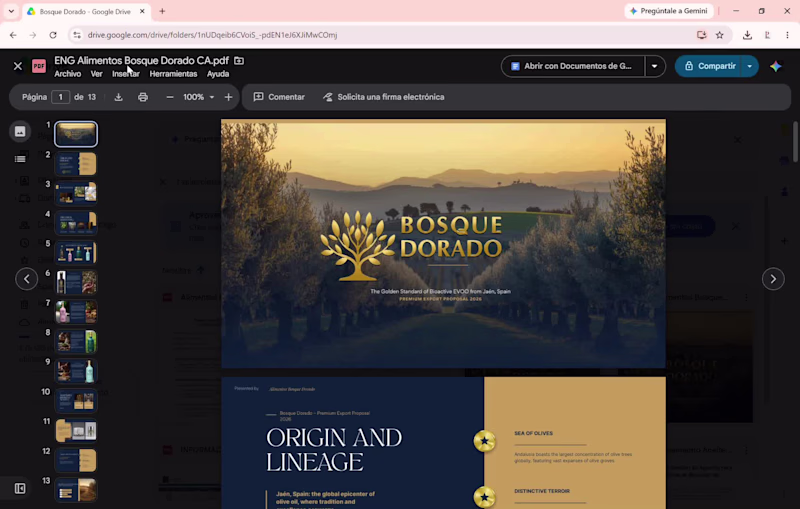Reload the page with the refresh icon
This screenshot has height=509, width=800.
point(53,35)
